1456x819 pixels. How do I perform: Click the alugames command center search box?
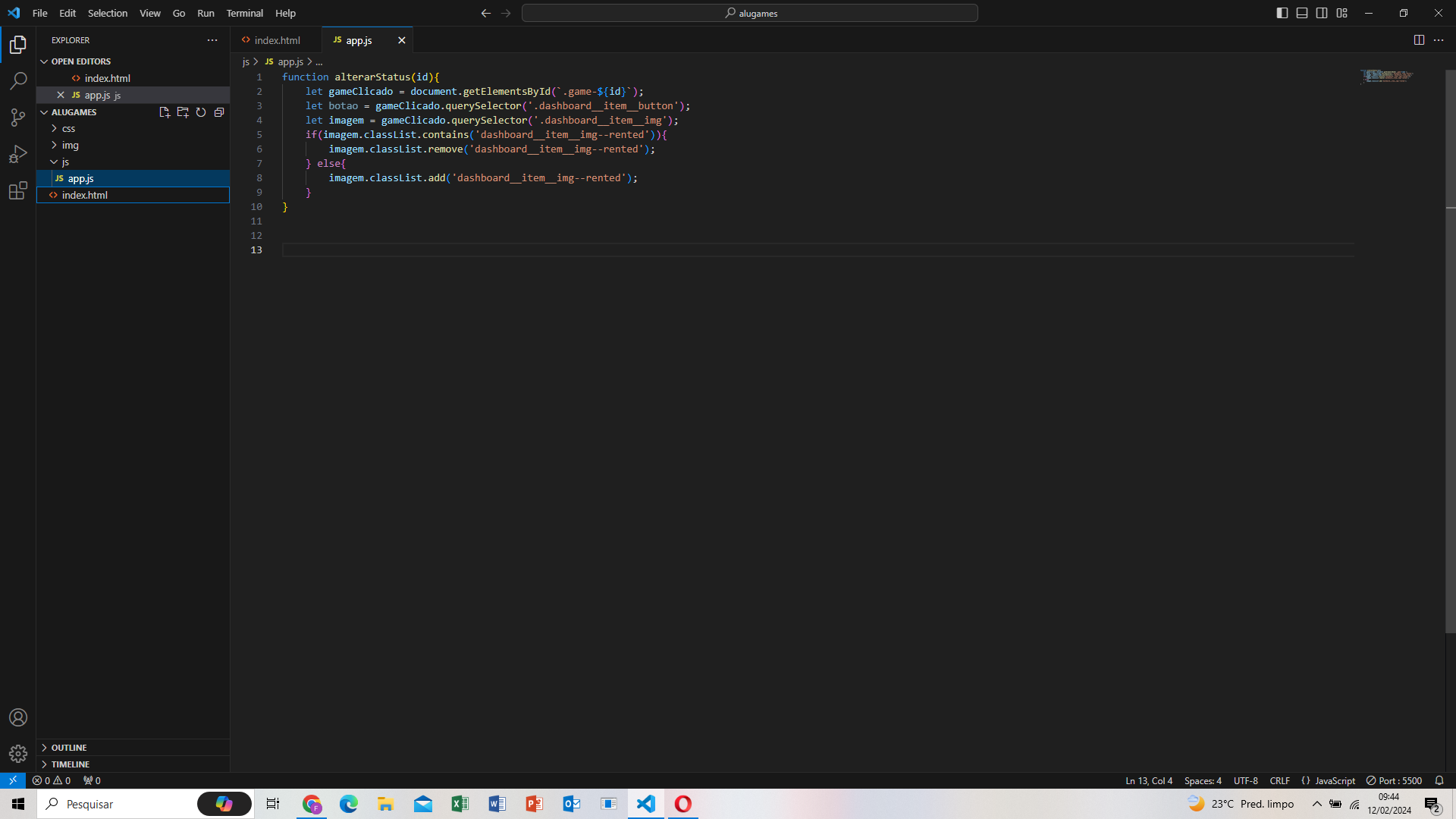click(x=749, y=13)
